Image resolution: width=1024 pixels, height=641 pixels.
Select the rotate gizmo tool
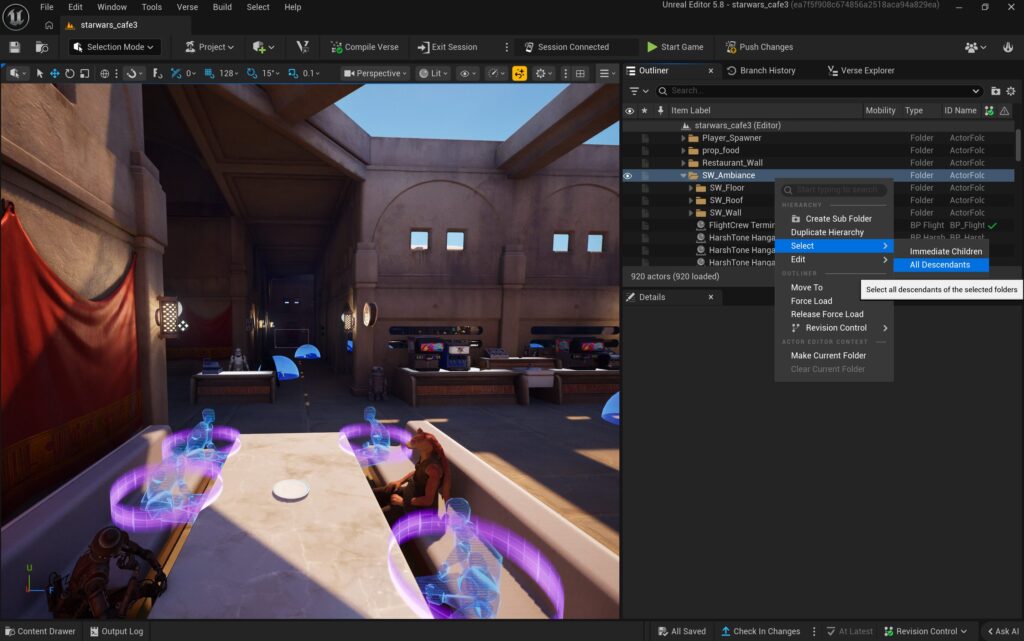tap(70, 73)
